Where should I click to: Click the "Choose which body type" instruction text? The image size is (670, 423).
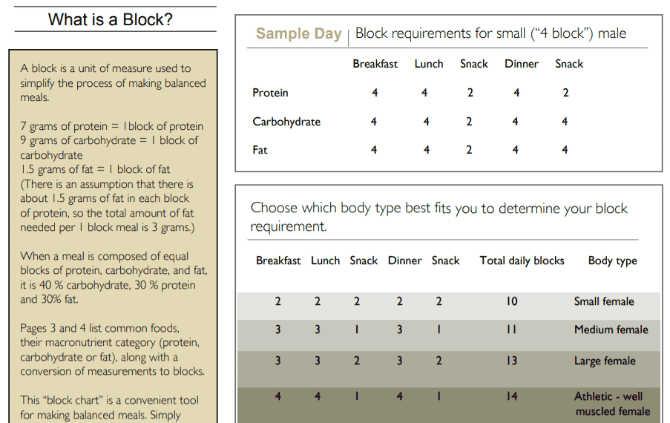(439, 217)
